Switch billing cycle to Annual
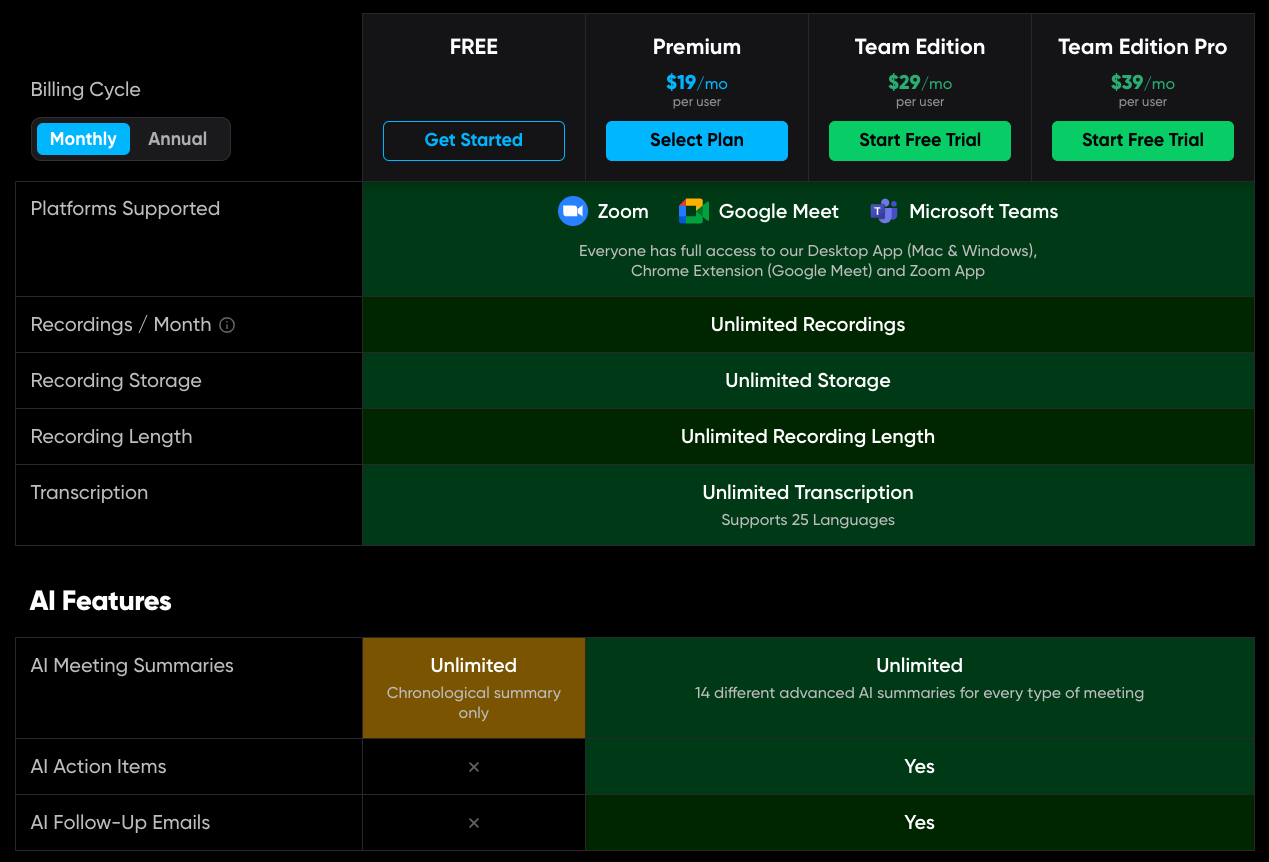The height and width of the screenshot is (862, 1269). pyautogui.click(x=177, y=139)
